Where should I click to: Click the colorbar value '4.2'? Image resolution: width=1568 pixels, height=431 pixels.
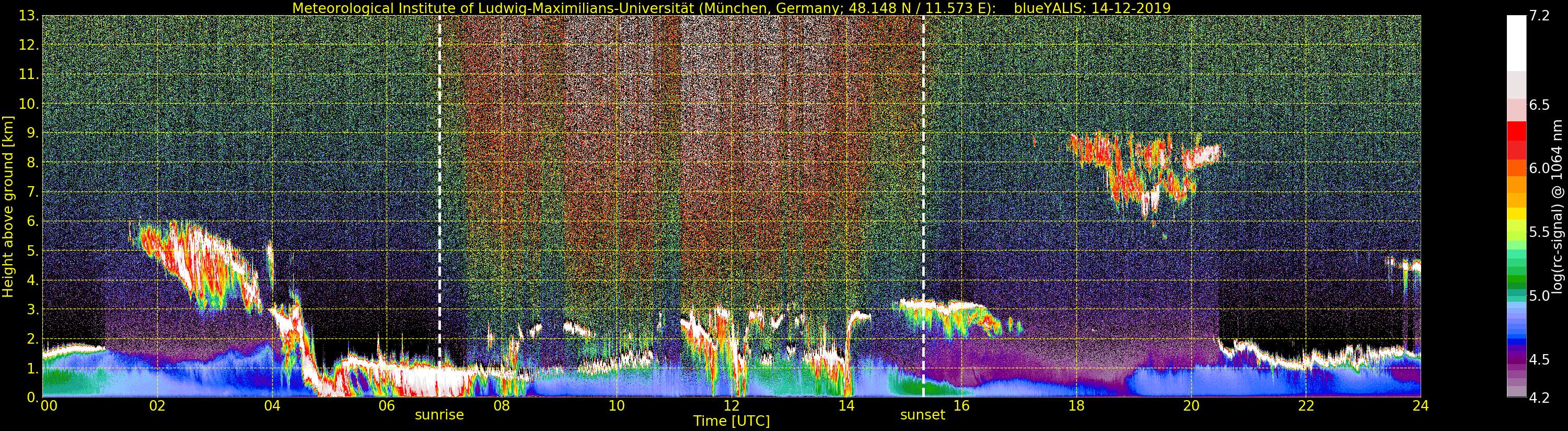coord(1539,398)
